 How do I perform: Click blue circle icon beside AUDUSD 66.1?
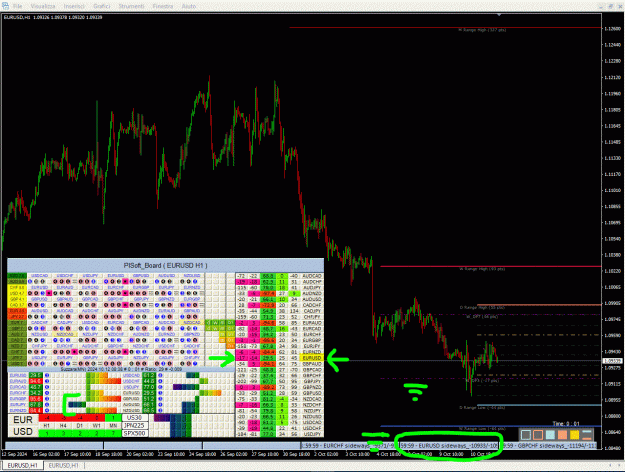160,405
